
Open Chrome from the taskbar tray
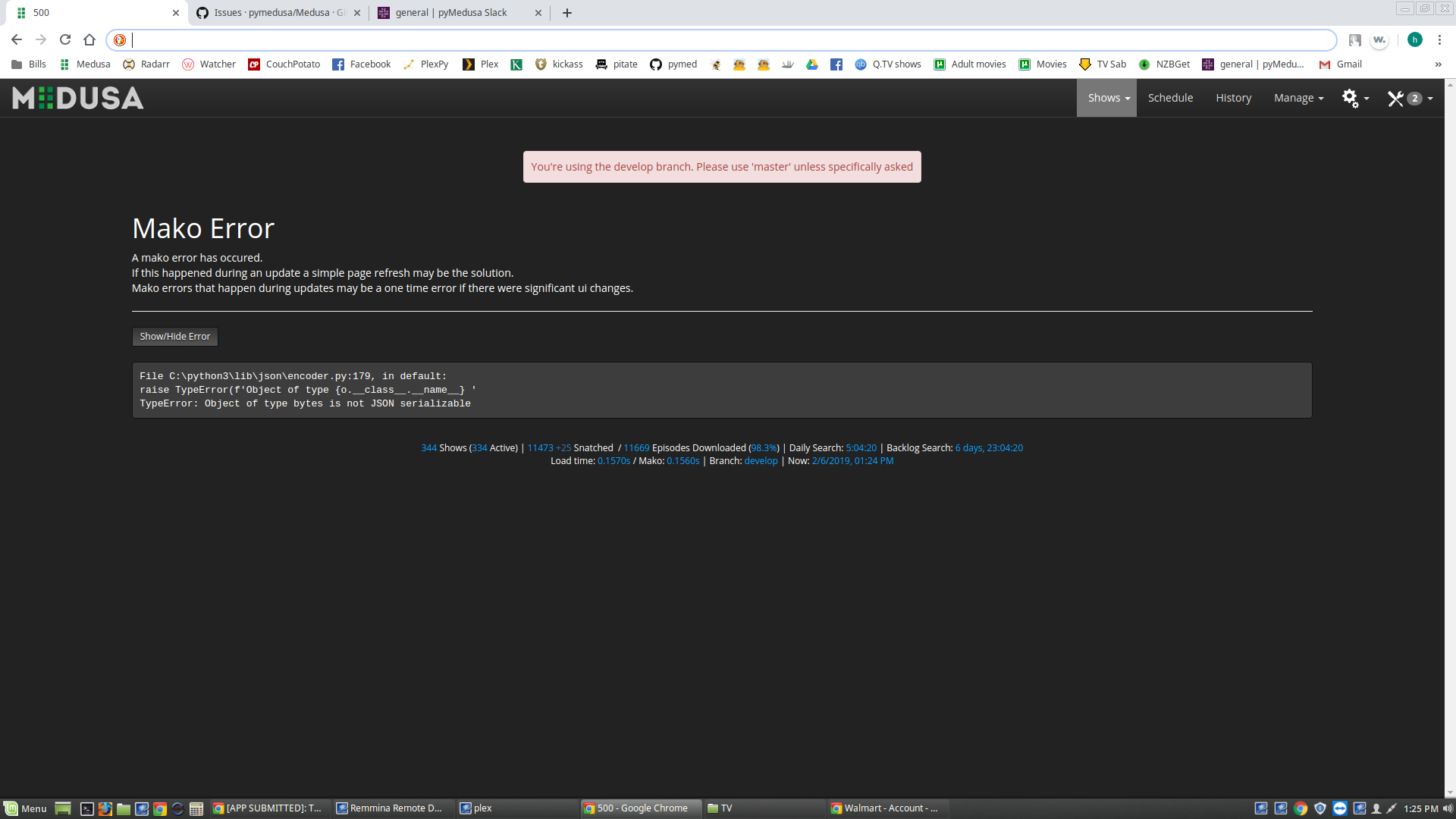click(x=1301, y=808)
